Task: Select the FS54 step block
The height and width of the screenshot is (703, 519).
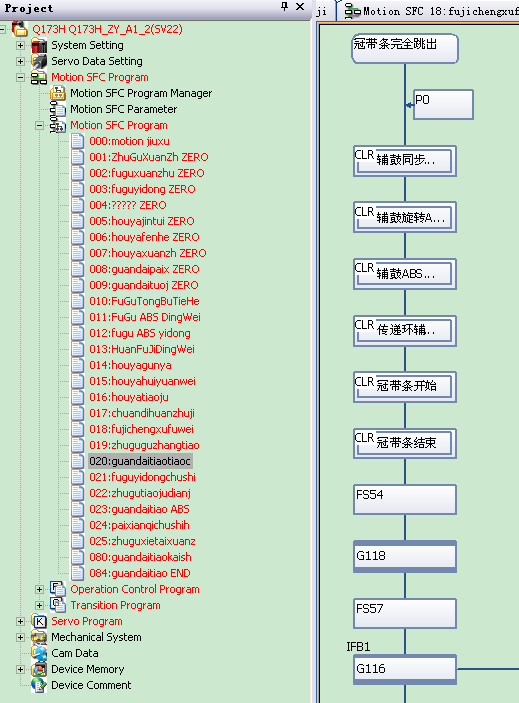Action: click(x=405, y=499)
